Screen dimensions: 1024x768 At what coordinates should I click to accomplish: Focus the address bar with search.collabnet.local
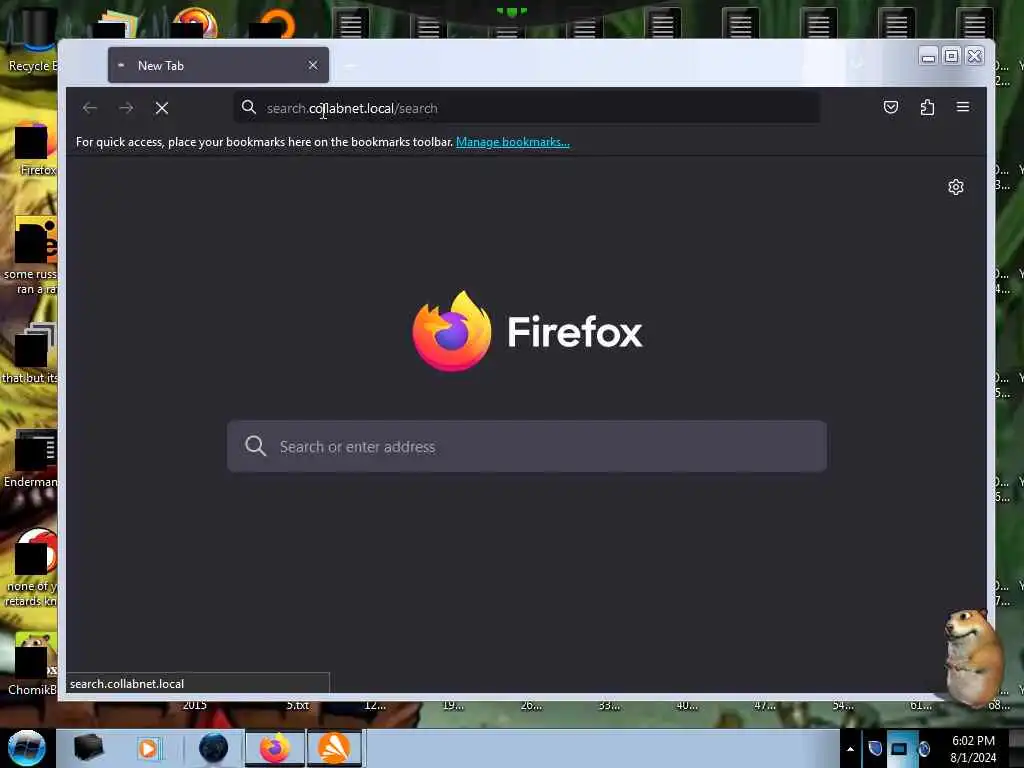click(526, 108)
